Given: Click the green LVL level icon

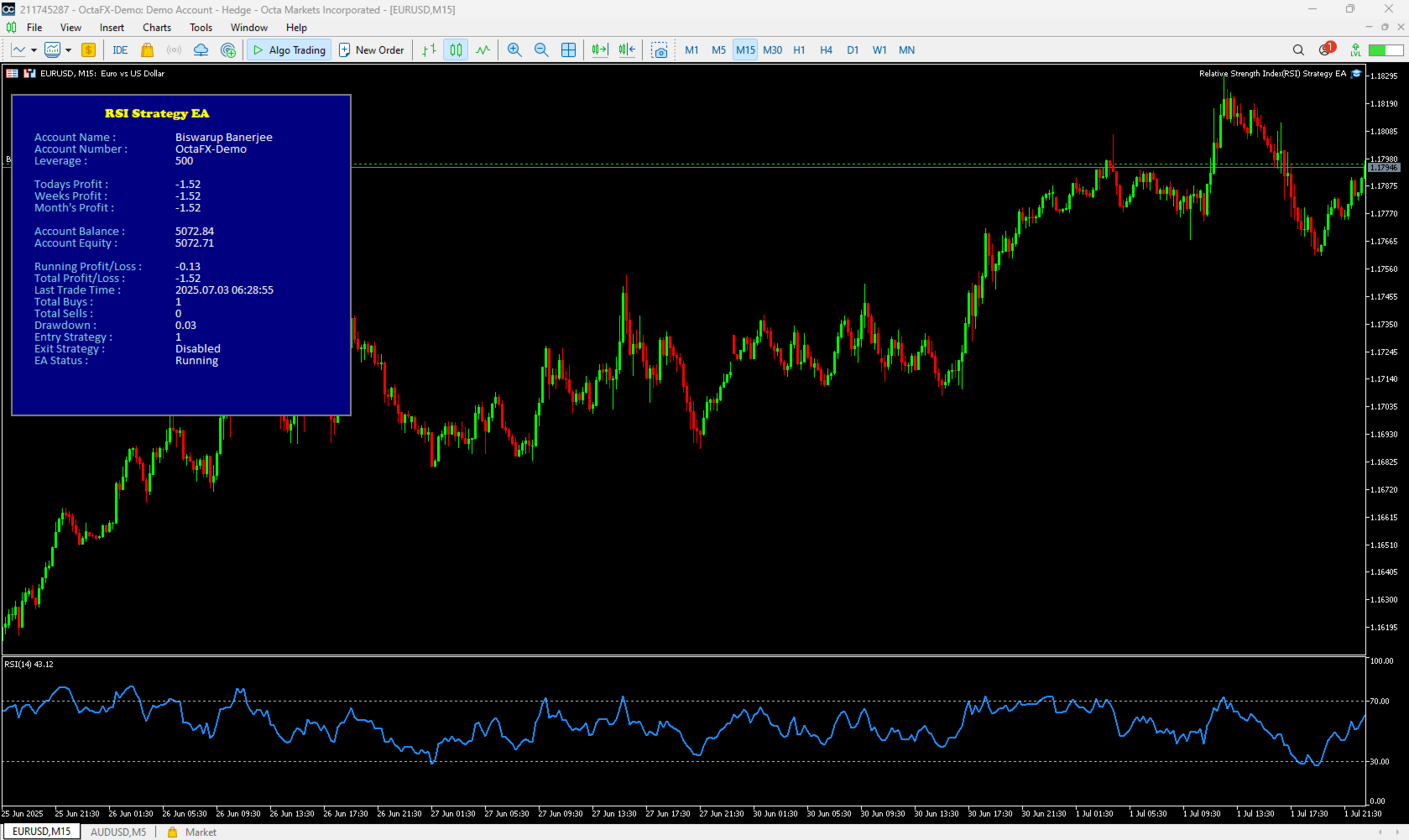Looking at the screenshot, I should (x=1355, y=50).
